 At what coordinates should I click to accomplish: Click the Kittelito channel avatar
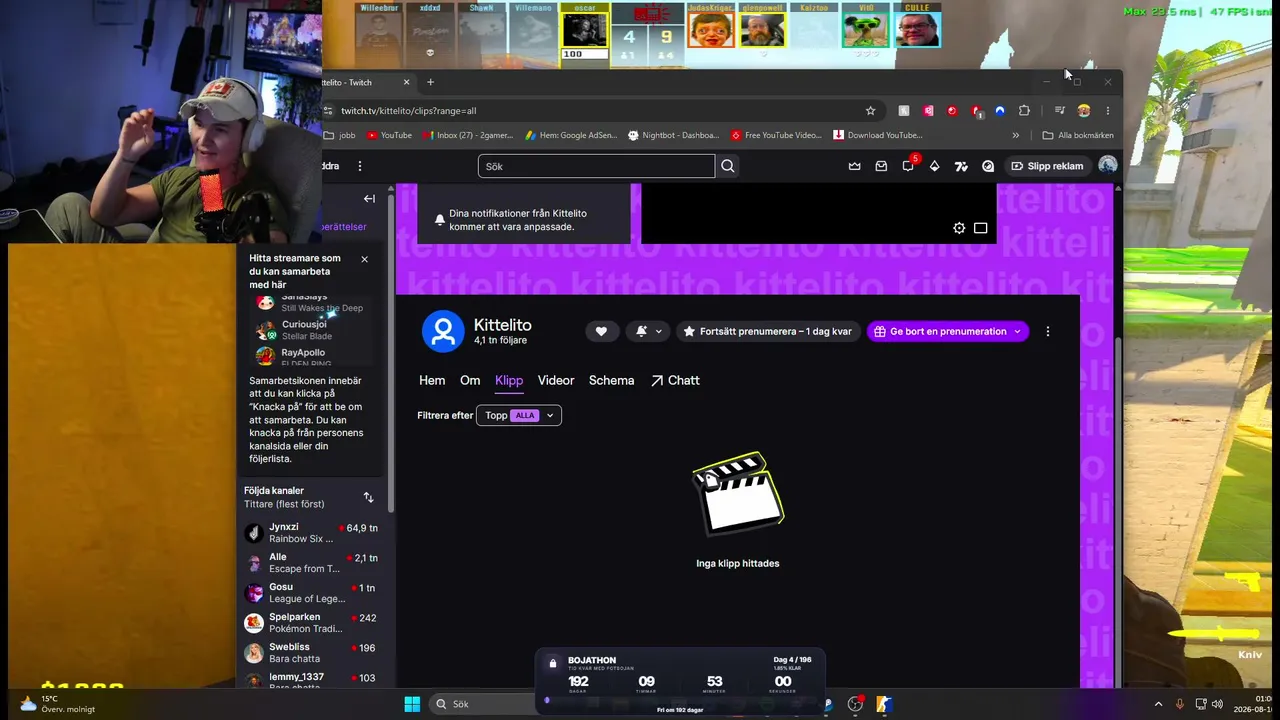(443, 331)
